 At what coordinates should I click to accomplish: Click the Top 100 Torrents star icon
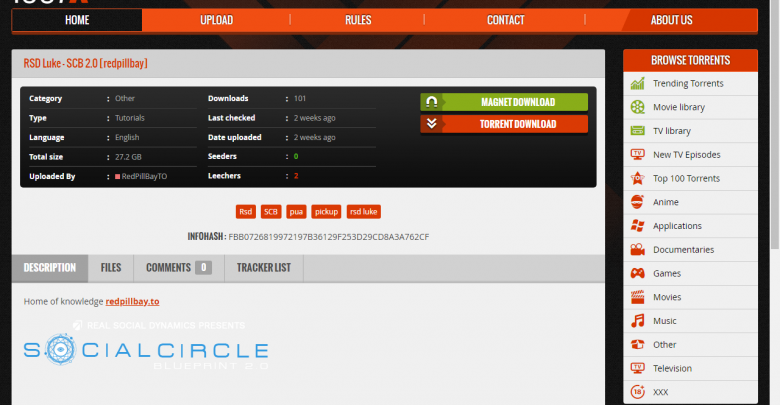tap(637, 178)
